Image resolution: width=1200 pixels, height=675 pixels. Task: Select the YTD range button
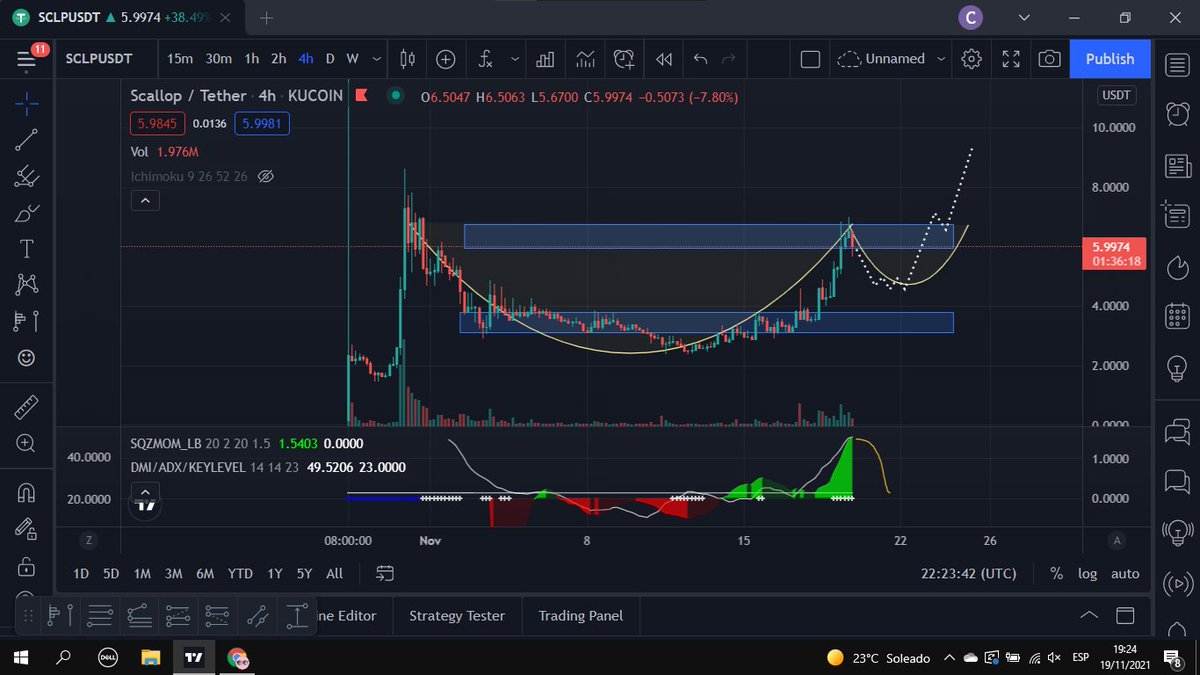tap(240, 573)
